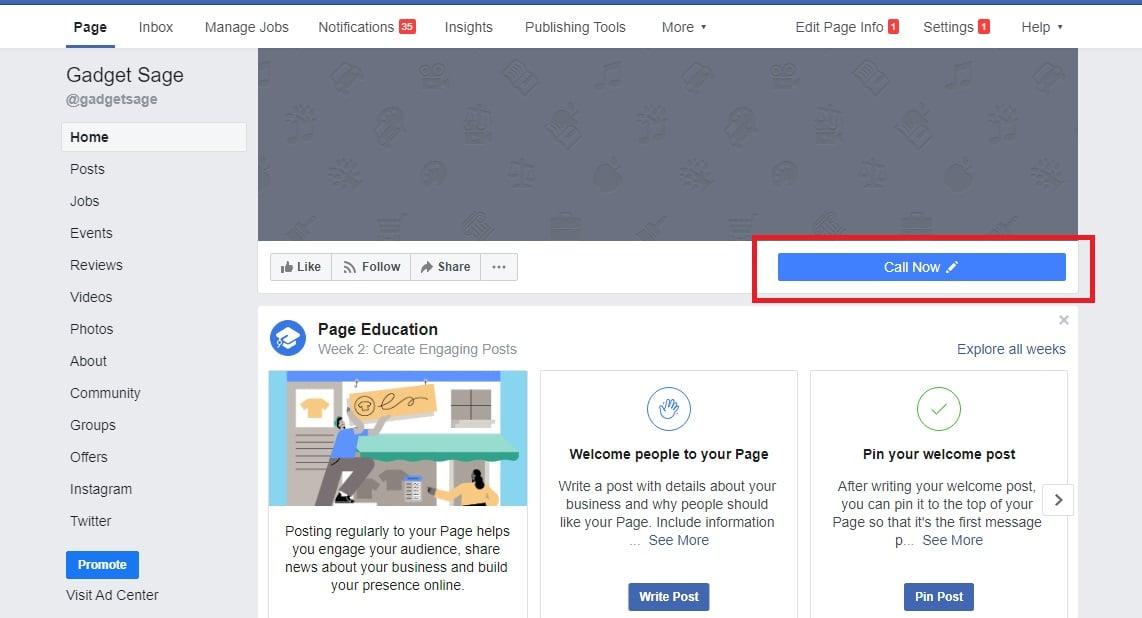1142x618 pixels.
Task: Click the Write Post button
Action: pyautogui.click(x=668, y=596)
